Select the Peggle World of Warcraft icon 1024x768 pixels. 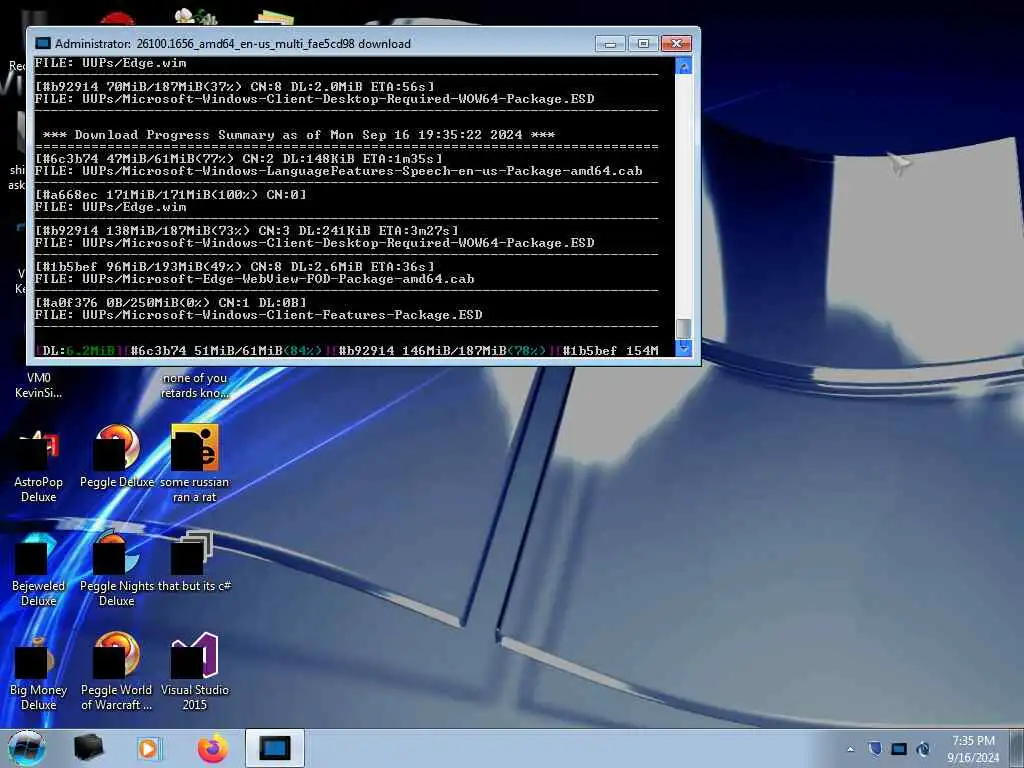[x=117, y=673]
